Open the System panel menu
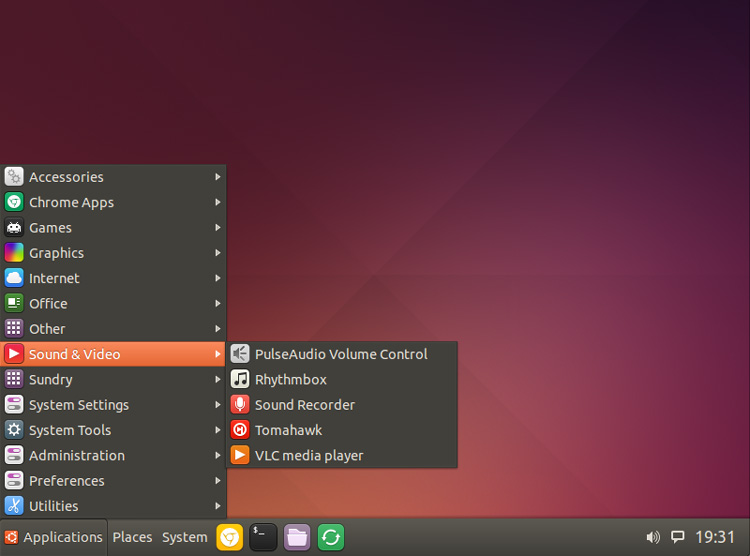This screenshot has height=556, width=750. tap(185, 537)
